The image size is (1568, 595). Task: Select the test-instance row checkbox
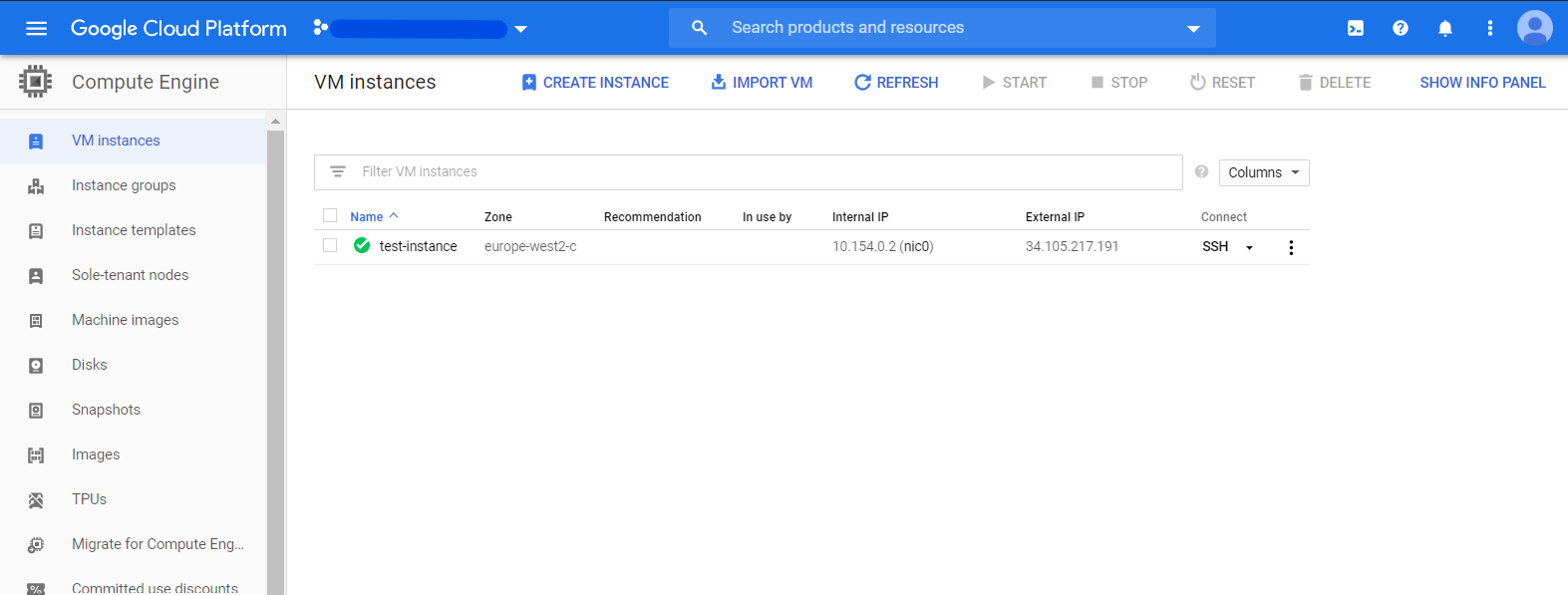(x=330, y=245)
